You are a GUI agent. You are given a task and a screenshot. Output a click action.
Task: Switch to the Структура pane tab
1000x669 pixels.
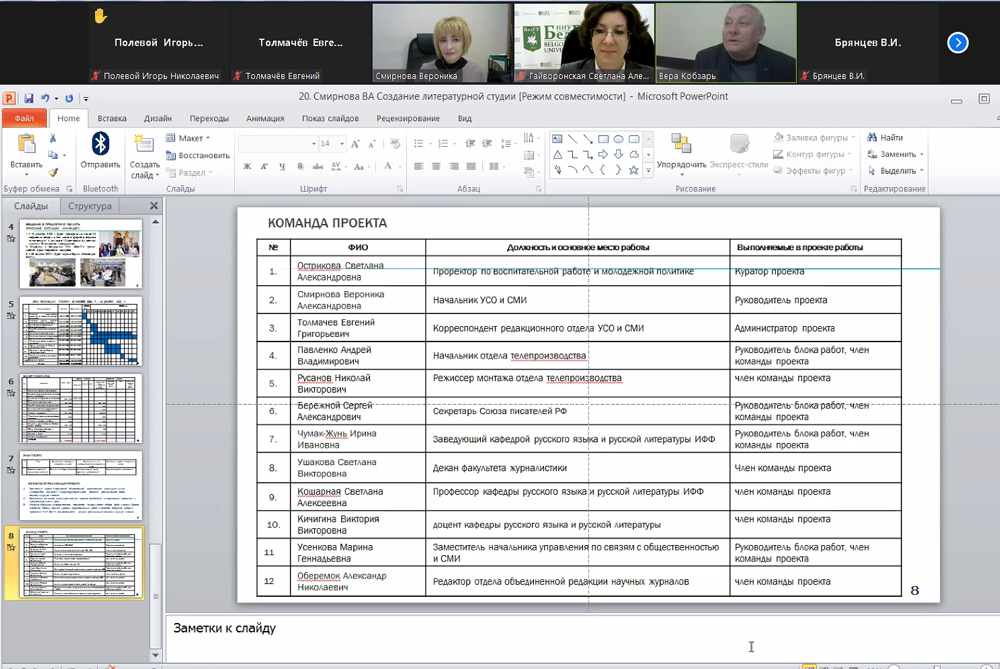click(x=89, y=206)
